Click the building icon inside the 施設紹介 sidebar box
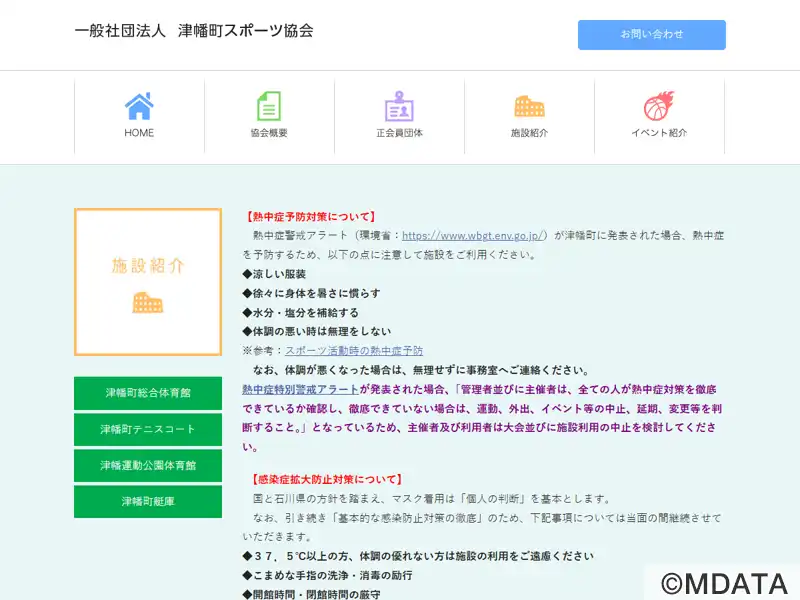Viewport: 800px width, 600px height. coord(147,302)
